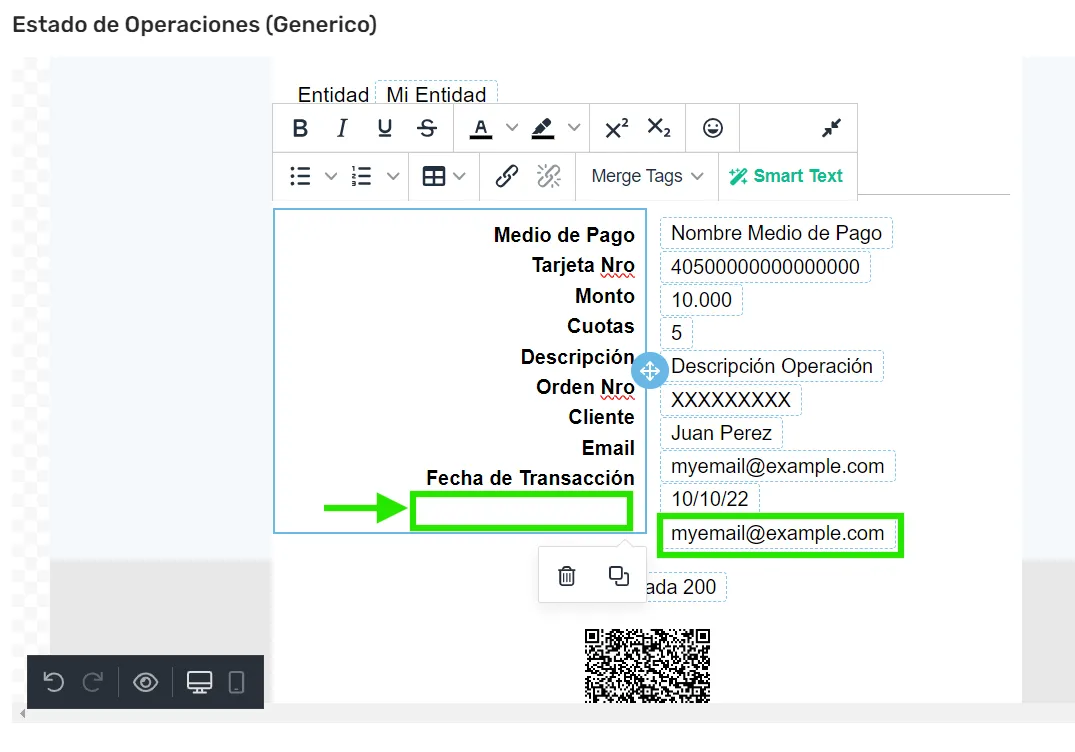Screen dimensions: 1075x752
Task: Select the Nombre Medio de Pago field
Action: (x=776, y=233)
